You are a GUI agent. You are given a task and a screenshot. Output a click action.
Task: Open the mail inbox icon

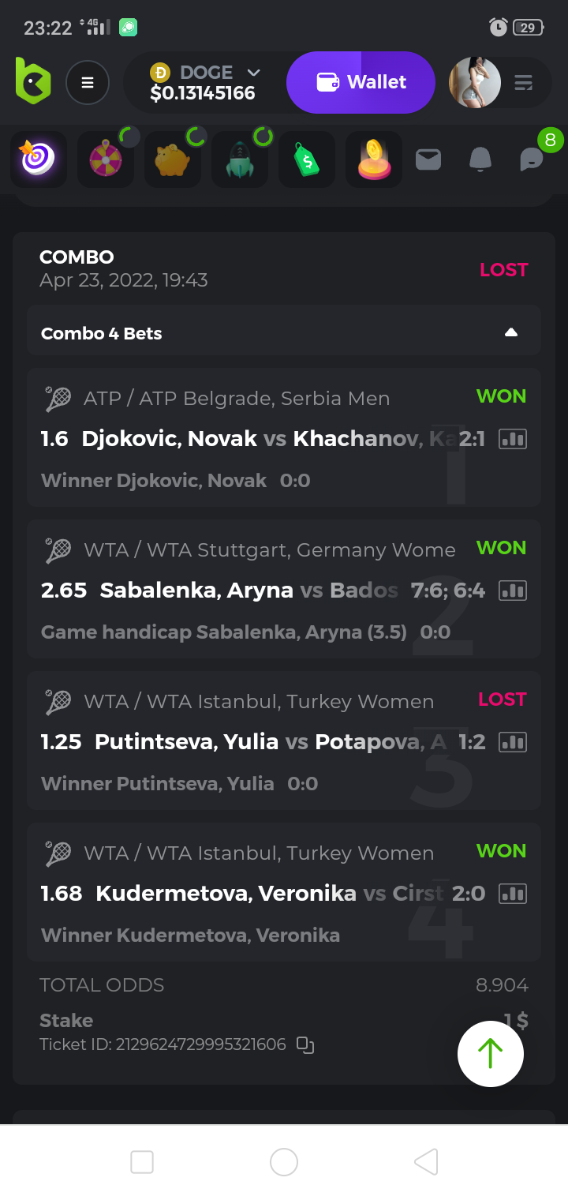(x=428, y=159)
